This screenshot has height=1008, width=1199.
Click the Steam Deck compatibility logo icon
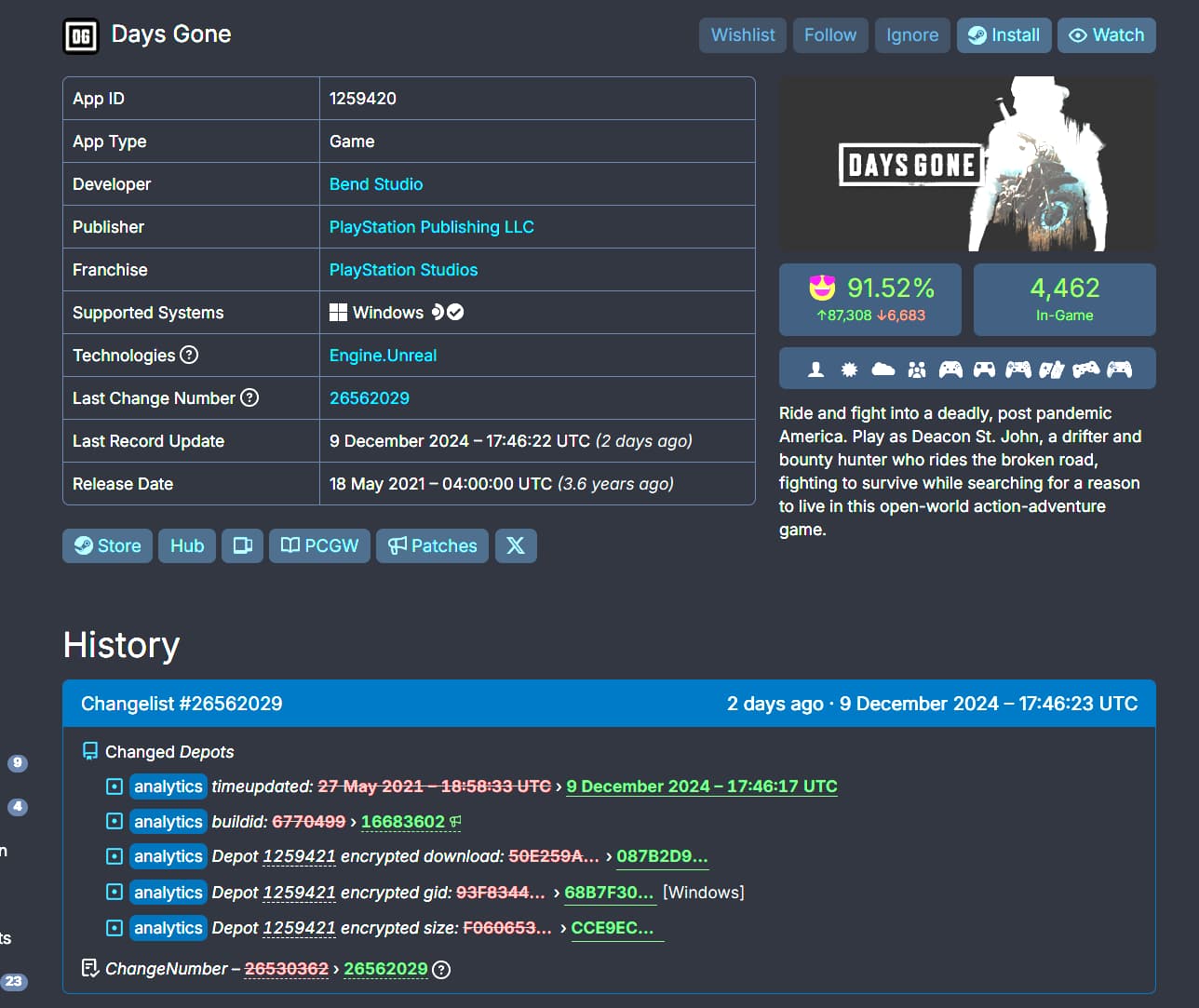coord(437,312)
